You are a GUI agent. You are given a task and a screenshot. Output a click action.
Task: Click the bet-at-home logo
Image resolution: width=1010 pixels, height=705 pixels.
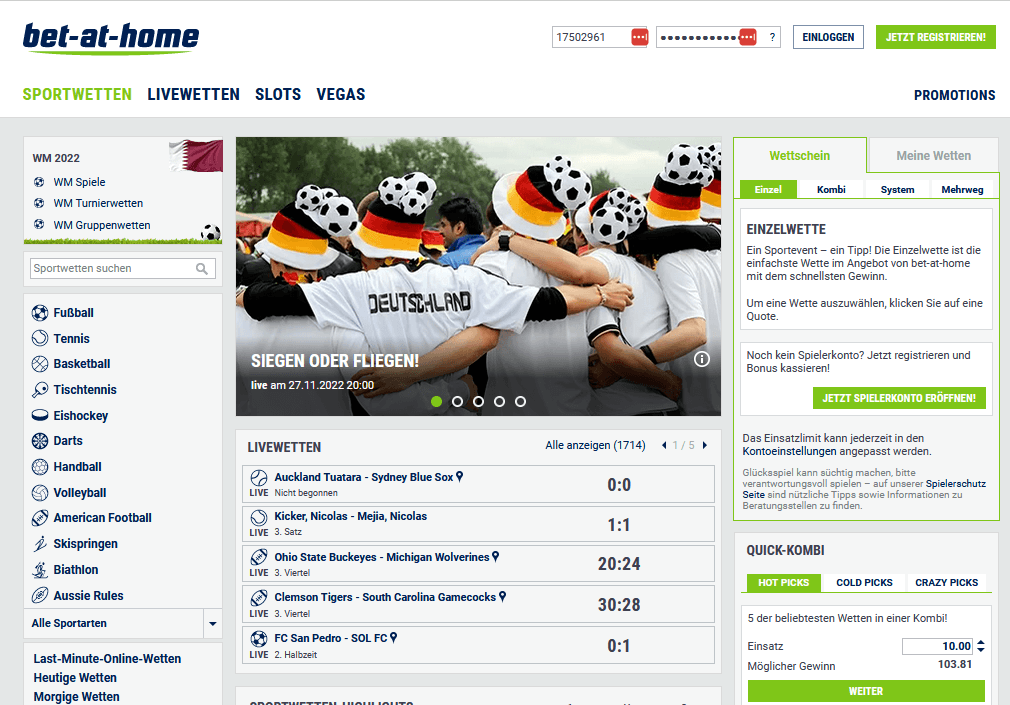point(111,38)
